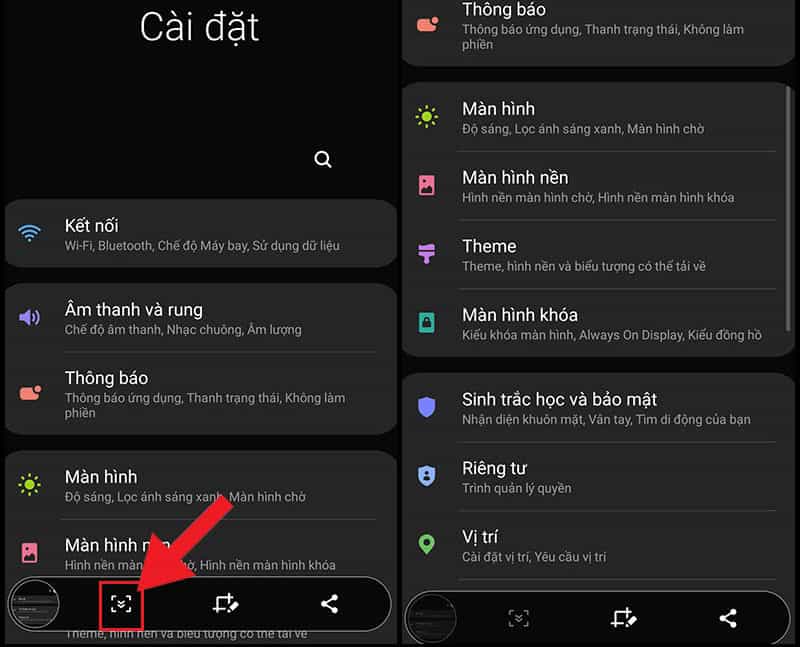Open Màn hình nền entry on right screen

(x=598, y=186)
